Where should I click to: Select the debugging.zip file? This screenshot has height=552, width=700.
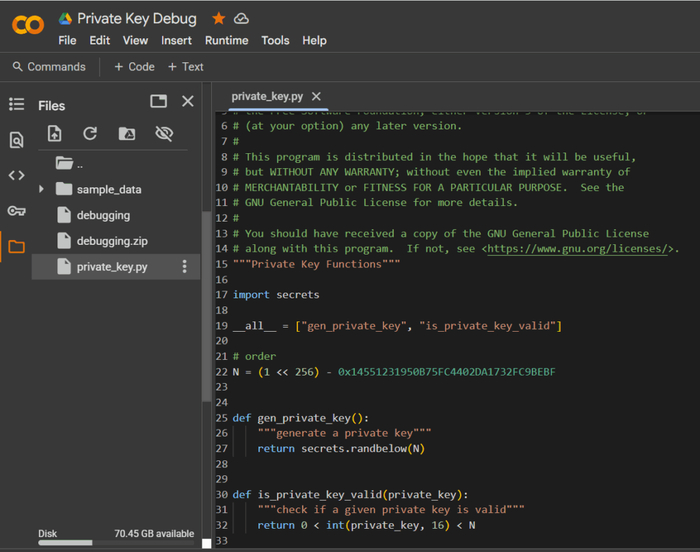[112, 241]
